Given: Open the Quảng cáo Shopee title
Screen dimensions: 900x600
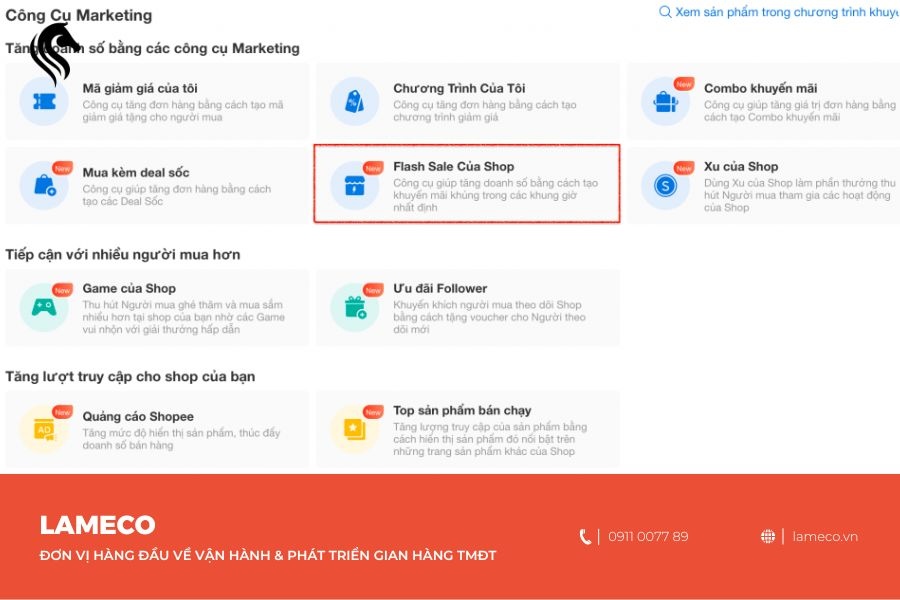Looking at the screenshot, I should [138, 416].
